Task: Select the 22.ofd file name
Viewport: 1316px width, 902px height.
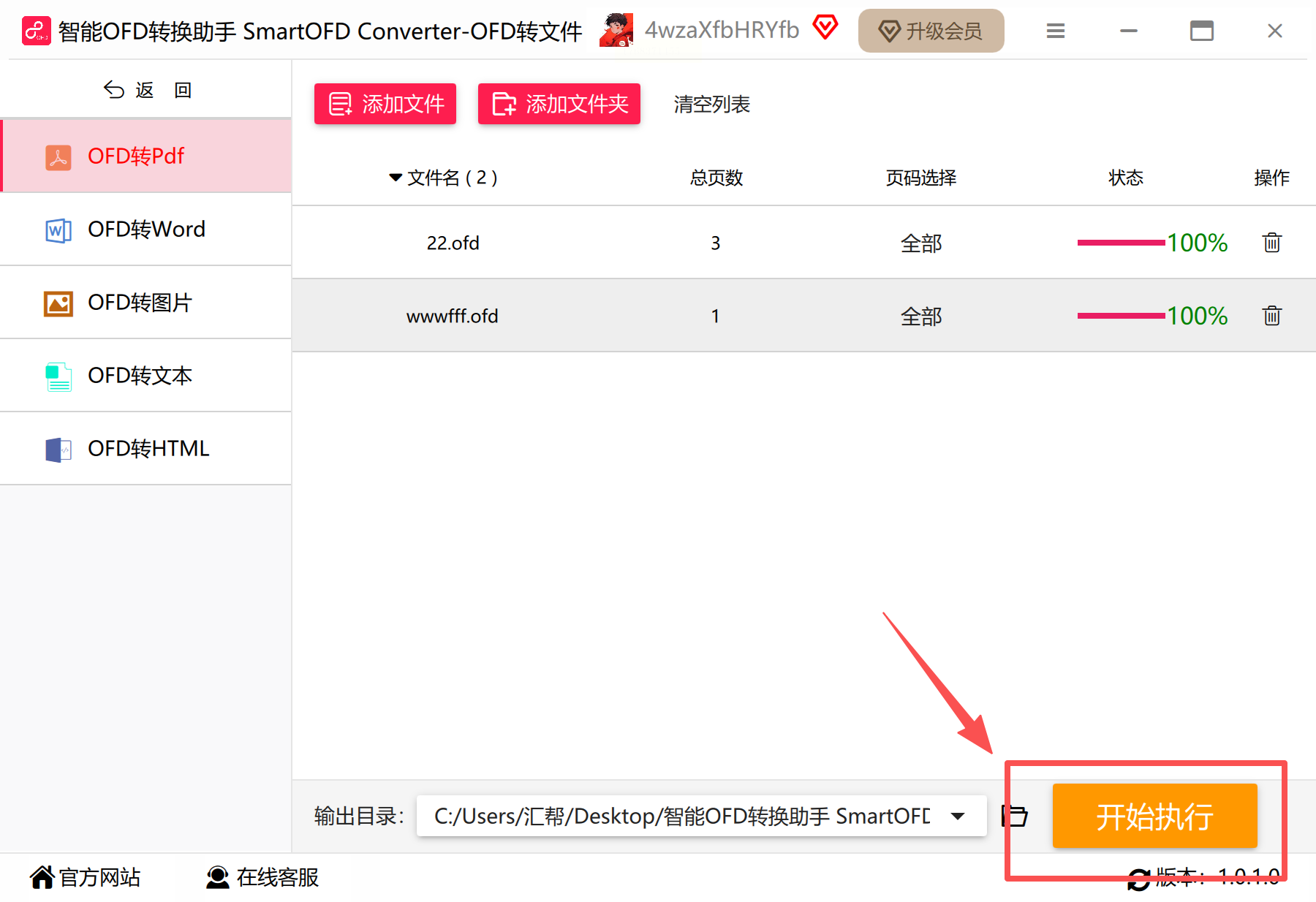Action: (453, 243)
